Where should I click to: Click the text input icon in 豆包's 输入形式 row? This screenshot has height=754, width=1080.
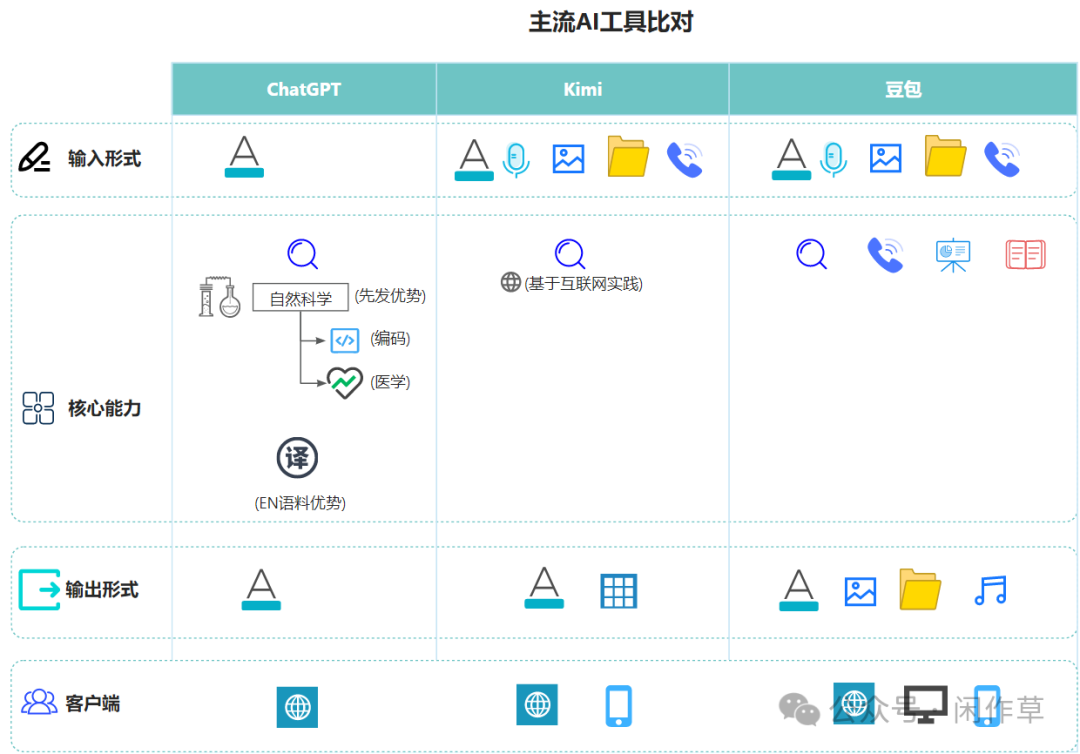click(791, 159)
